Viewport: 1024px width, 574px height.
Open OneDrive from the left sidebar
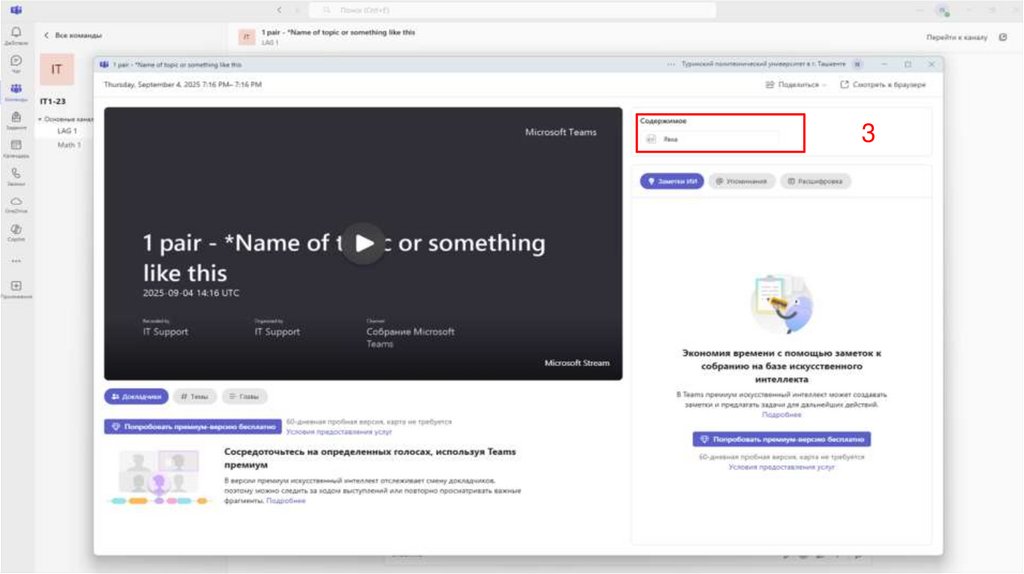pyautogui.click(x=16, y=201)
